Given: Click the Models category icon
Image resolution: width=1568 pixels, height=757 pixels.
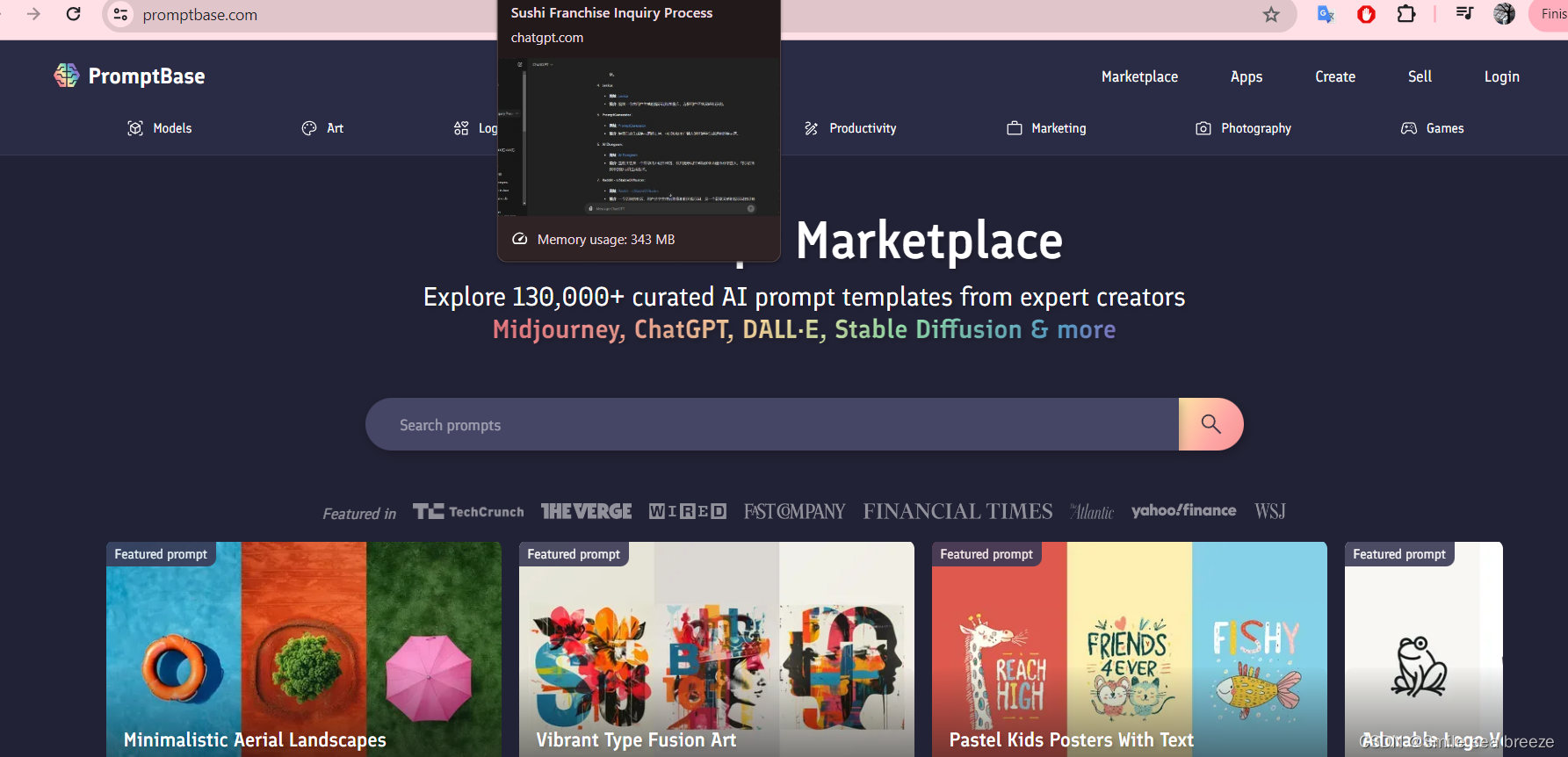Looking at the screenshot, I should coord(135,128).
